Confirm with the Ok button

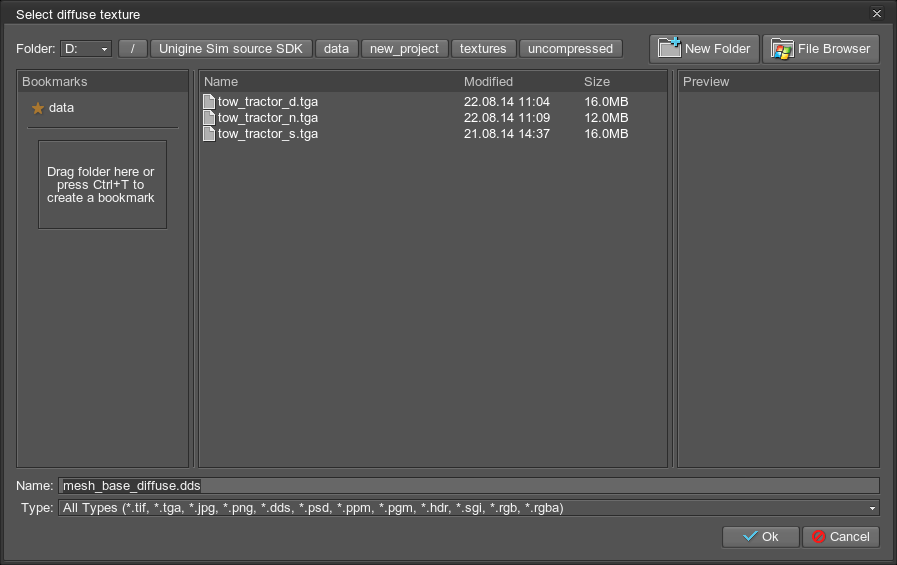(760, 537)
